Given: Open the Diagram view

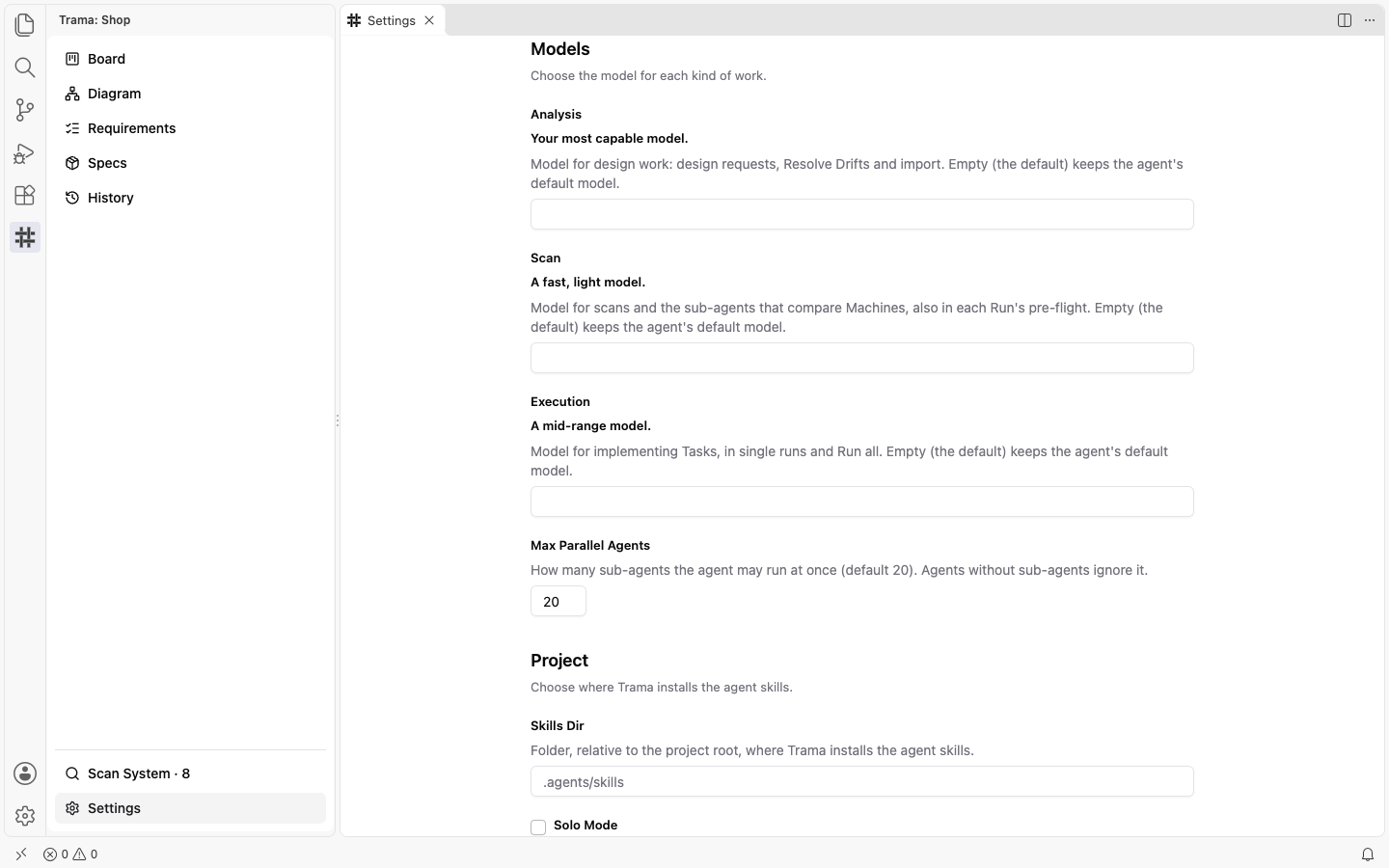Looking at the screenshot, I should click(x=190, y=94).
